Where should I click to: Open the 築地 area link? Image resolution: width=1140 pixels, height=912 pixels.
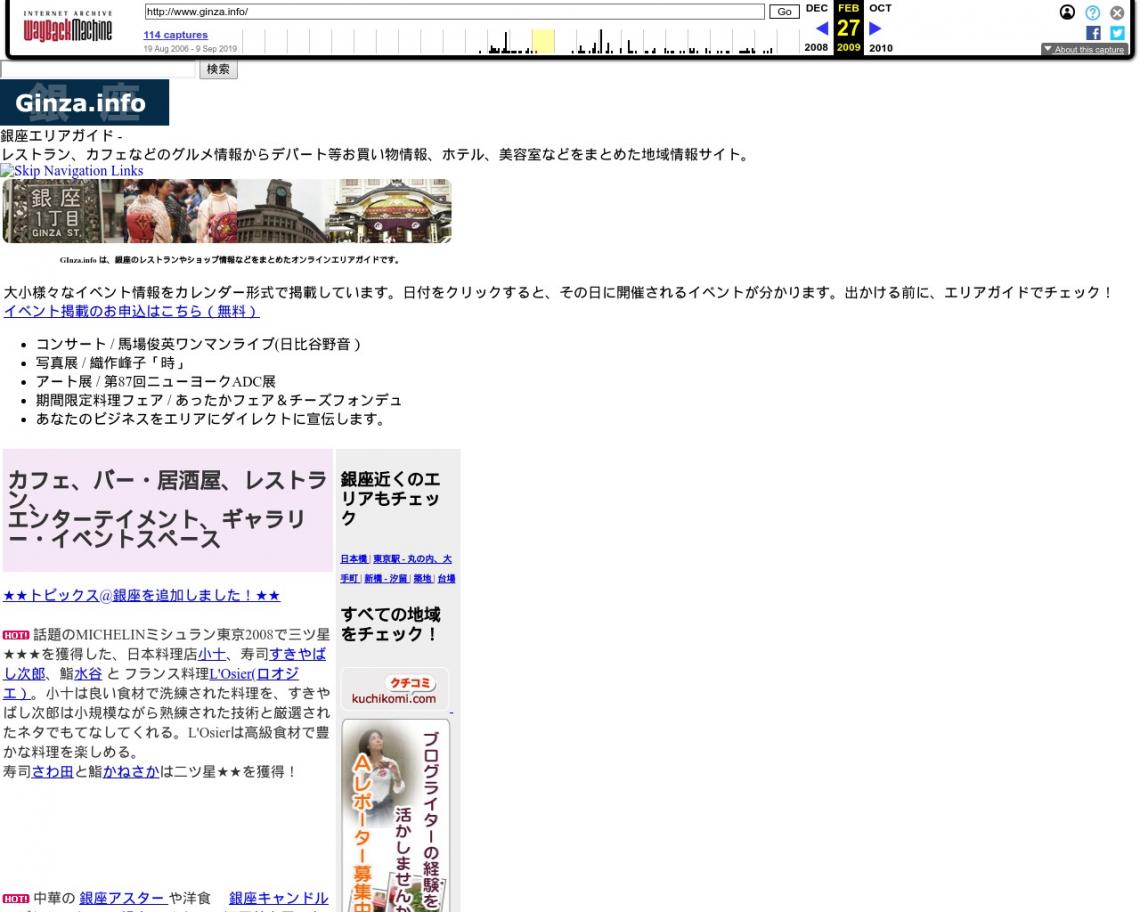pyautogui.click(x=422, y=579)
